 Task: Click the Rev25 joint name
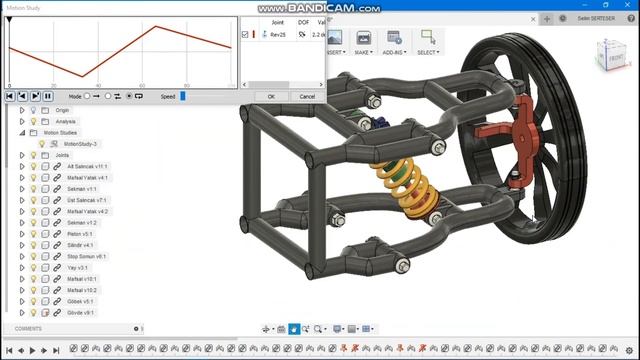coord(278,35)
